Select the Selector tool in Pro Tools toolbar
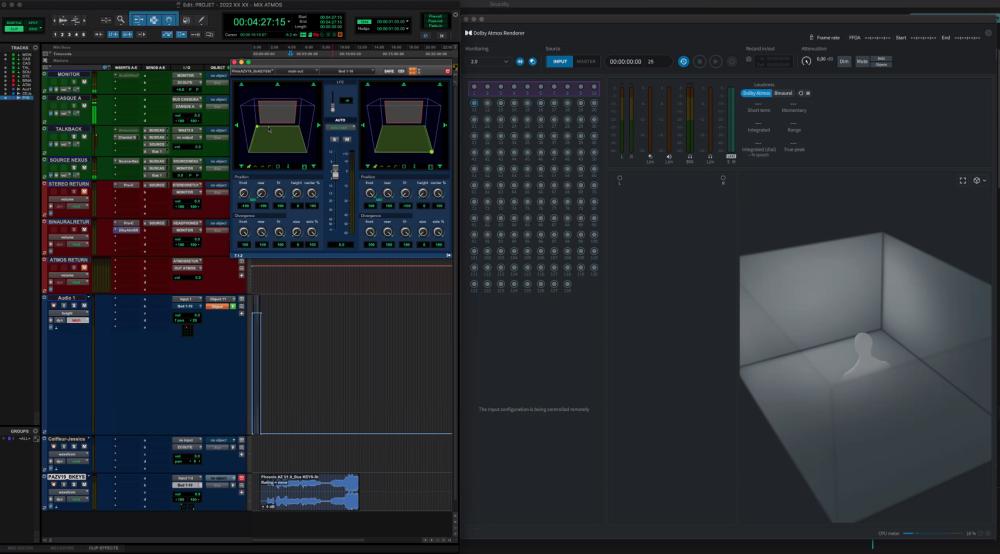Image resolution: width=1000 pixels, height=554 pixels. tap(154, 20)
